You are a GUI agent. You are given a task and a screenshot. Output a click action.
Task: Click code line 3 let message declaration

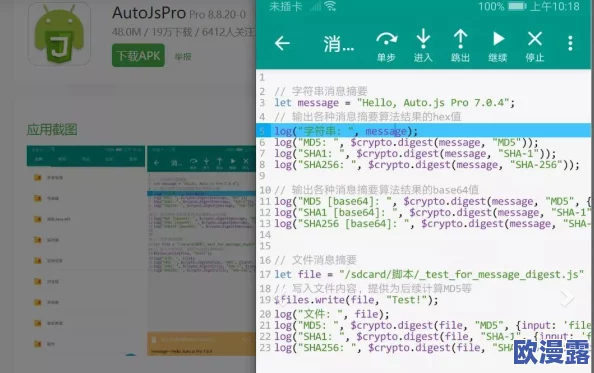point(394,103)
